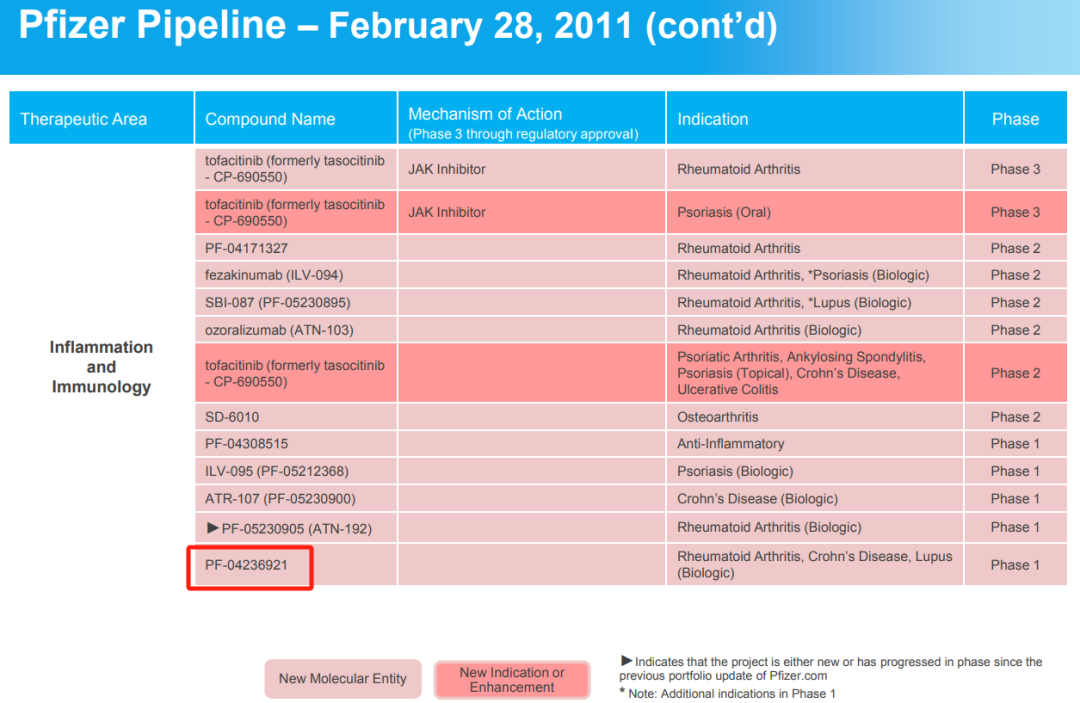Click JAK Inhibitor in the Rheumatoid Arthritis row
This screenshot has width=1080, height=703.
point(446,169)
